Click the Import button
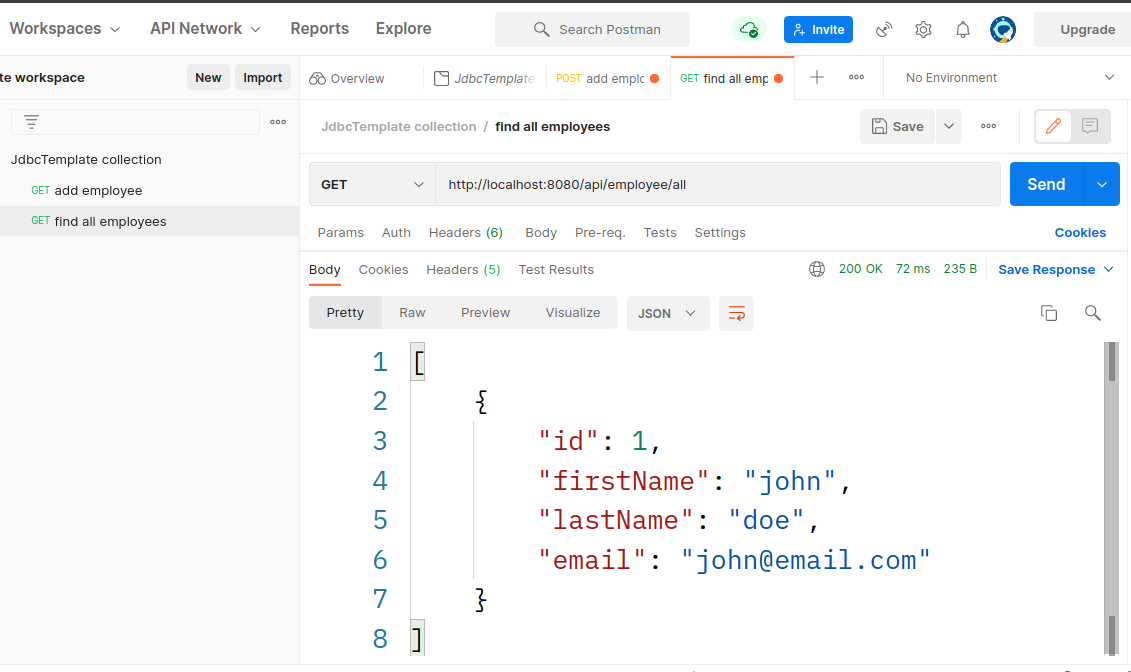 click(263, 77)
